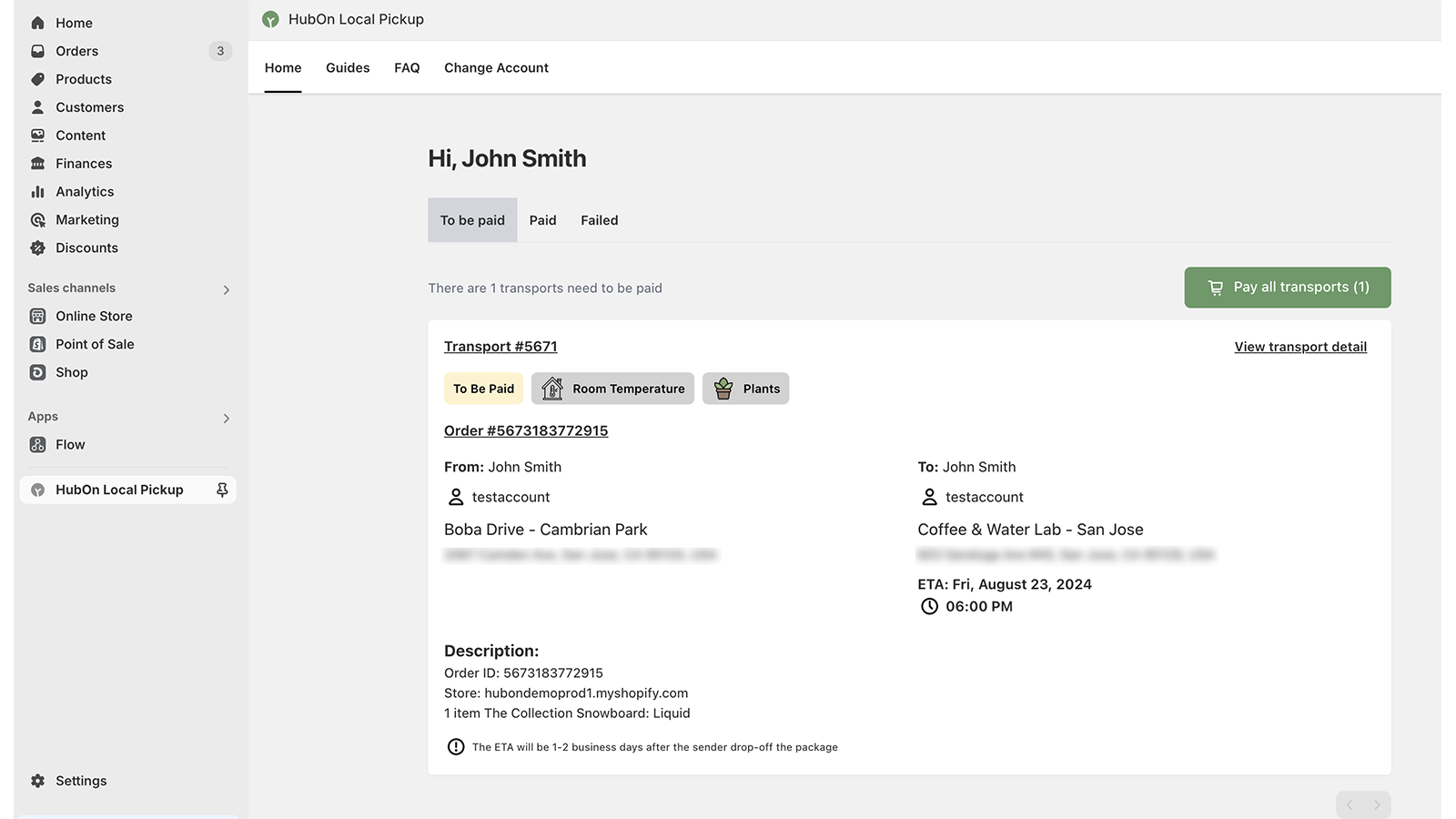Go to the previous page of transports

click(1350, 805)
